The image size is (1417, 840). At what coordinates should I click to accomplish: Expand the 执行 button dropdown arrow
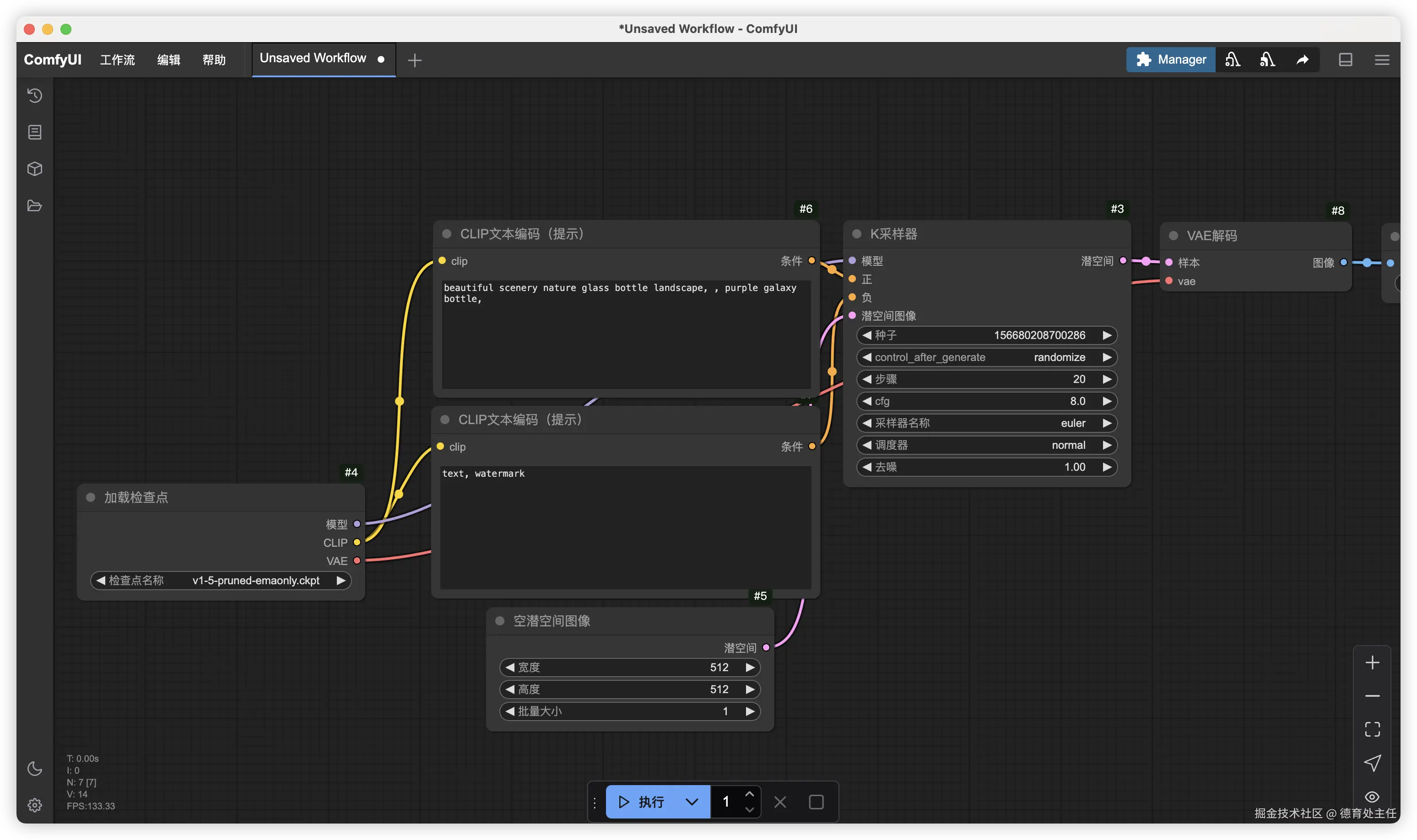(691, 802)
